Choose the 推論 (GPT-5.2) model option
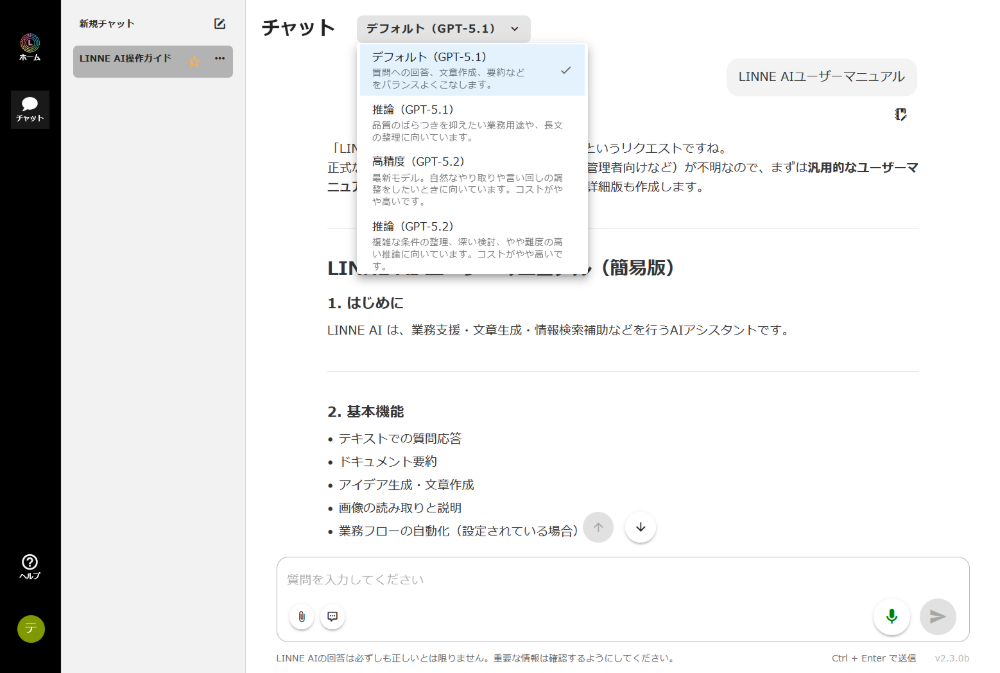Screen dimensions: 1000x673 click(472, 244)
